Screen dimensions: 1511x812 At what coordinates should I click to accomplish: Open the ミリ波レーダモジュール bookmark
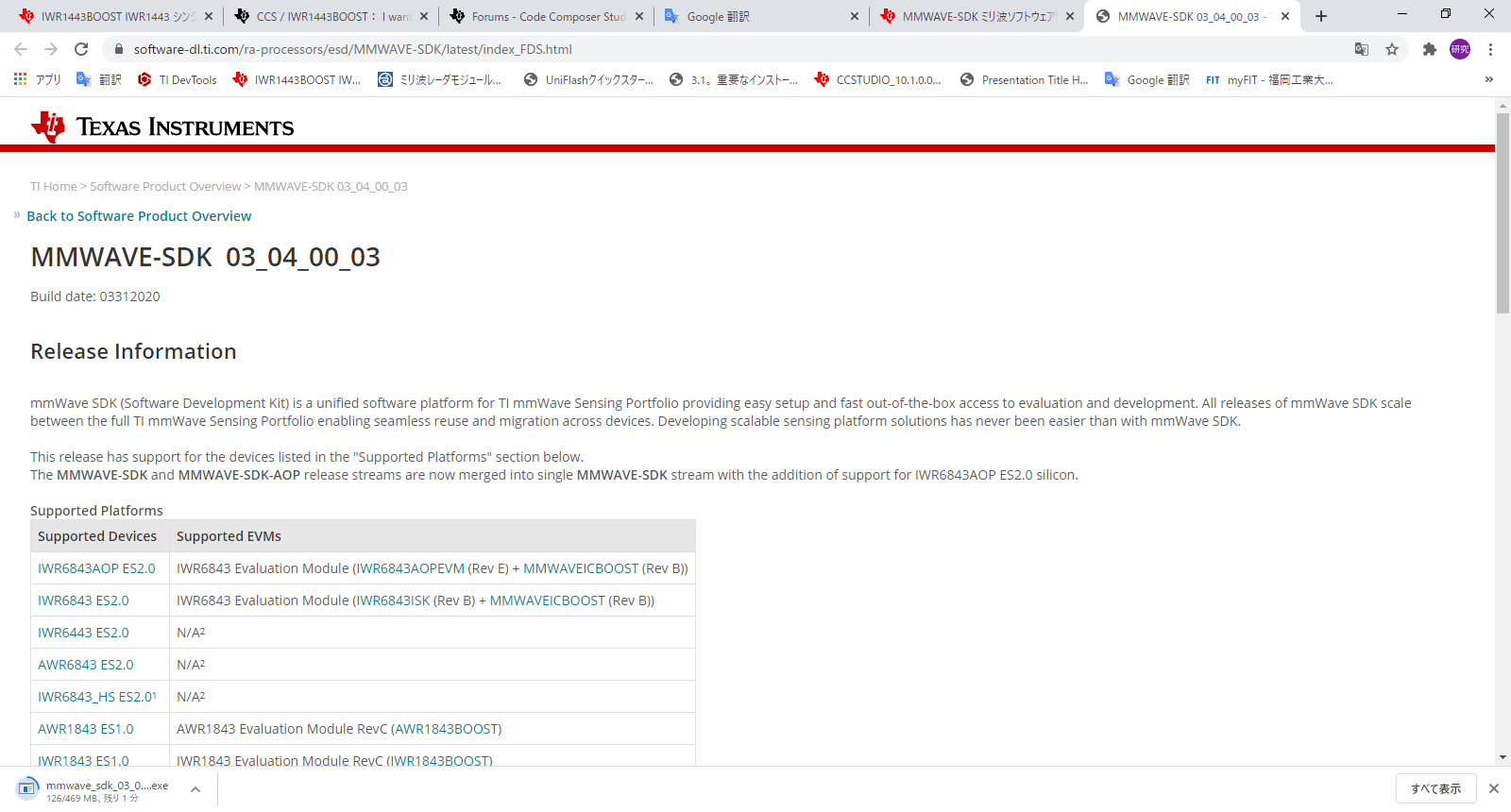[441, 80]
